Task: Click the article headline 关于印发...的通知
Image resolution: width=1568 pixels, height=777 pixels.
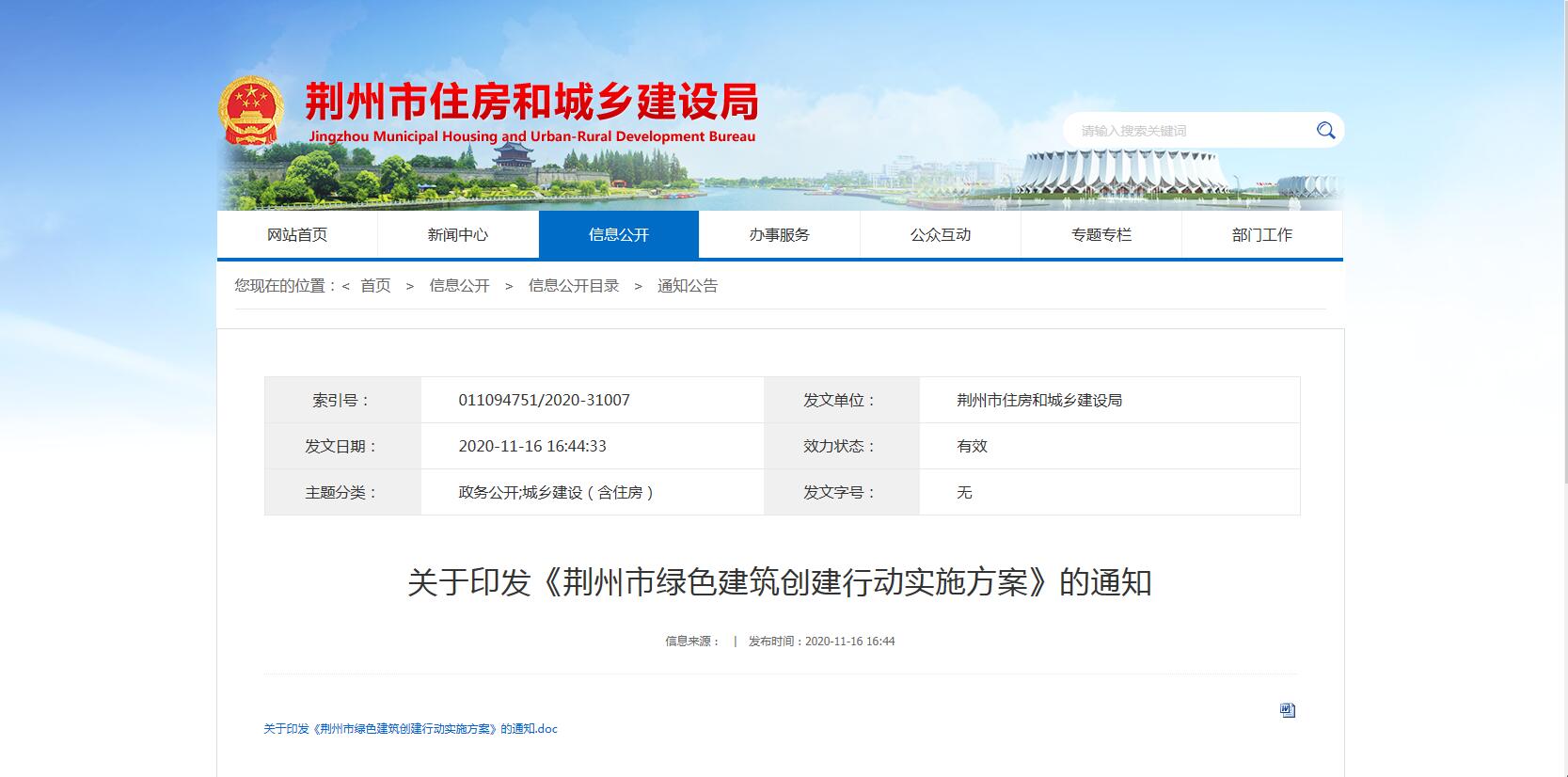Action: pyautogui.click(x=779, y=583)
